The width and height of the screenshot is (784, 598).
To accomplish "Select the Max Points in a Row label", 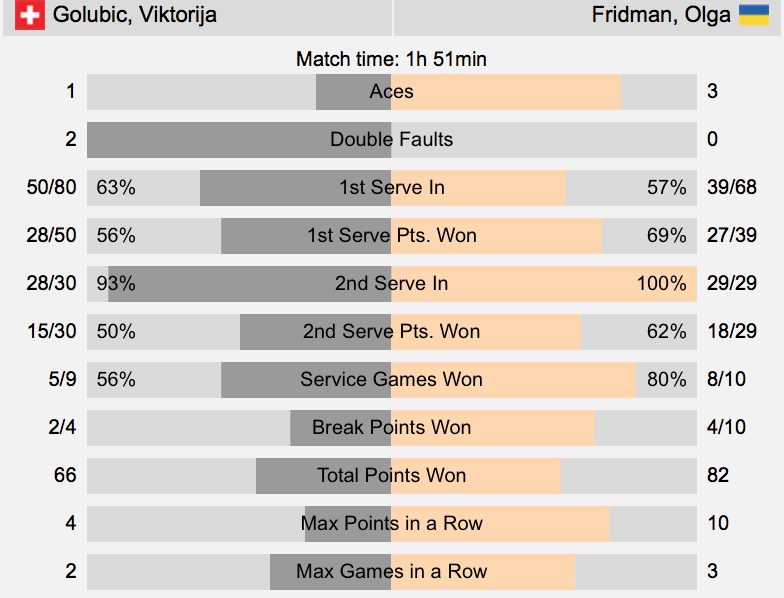I will tap(391, 524).
